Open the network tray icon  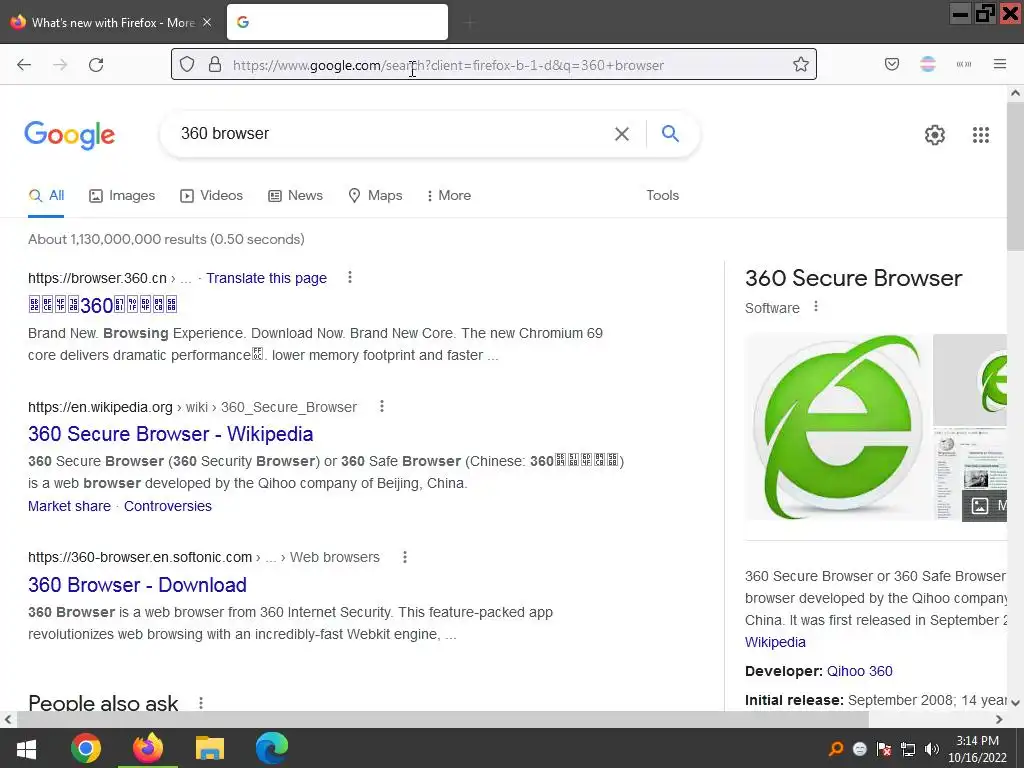point(908,749)
